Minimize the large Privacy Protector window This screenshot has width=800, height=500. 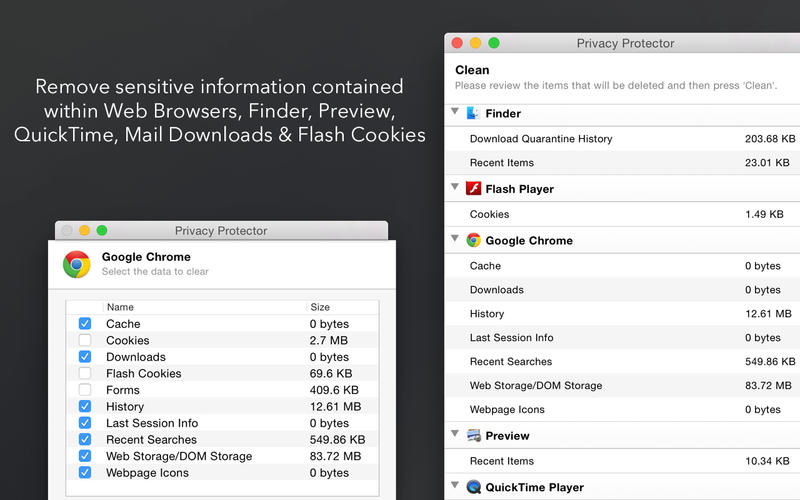click(x=476, y=43)
